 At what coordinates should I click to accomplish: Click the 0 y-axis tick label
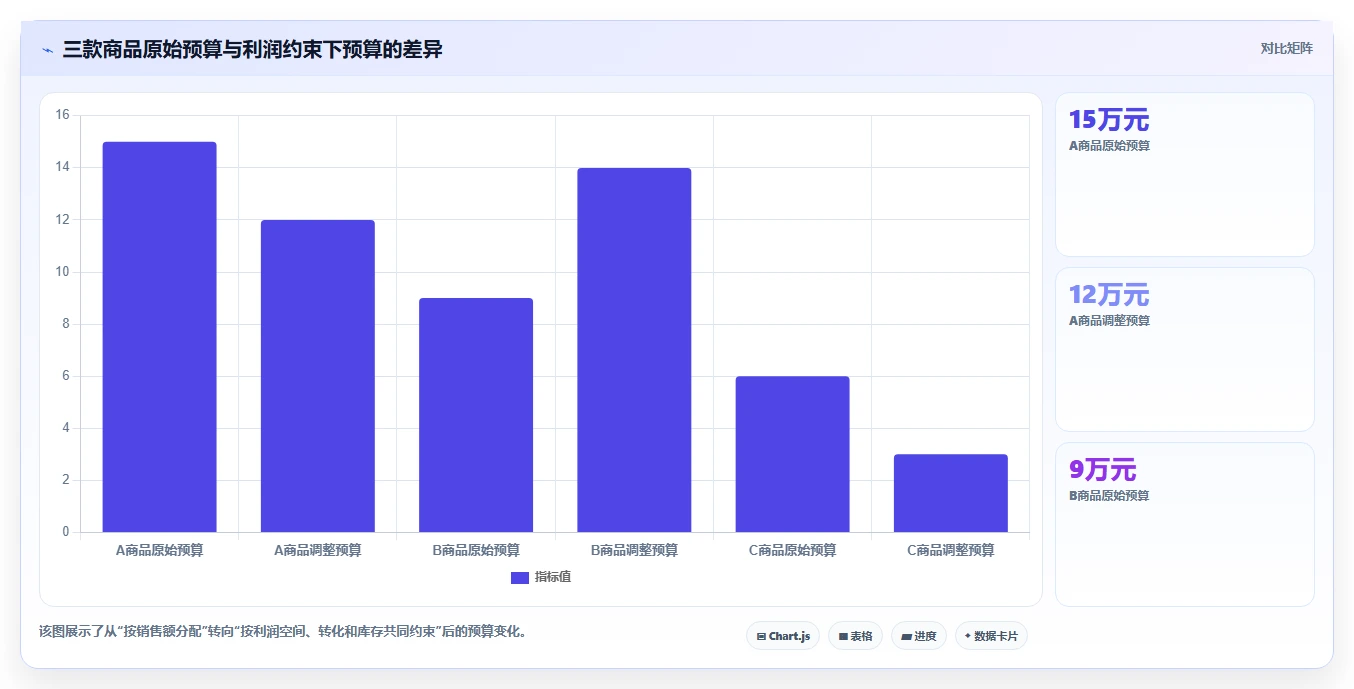click(x=66, y=532)
